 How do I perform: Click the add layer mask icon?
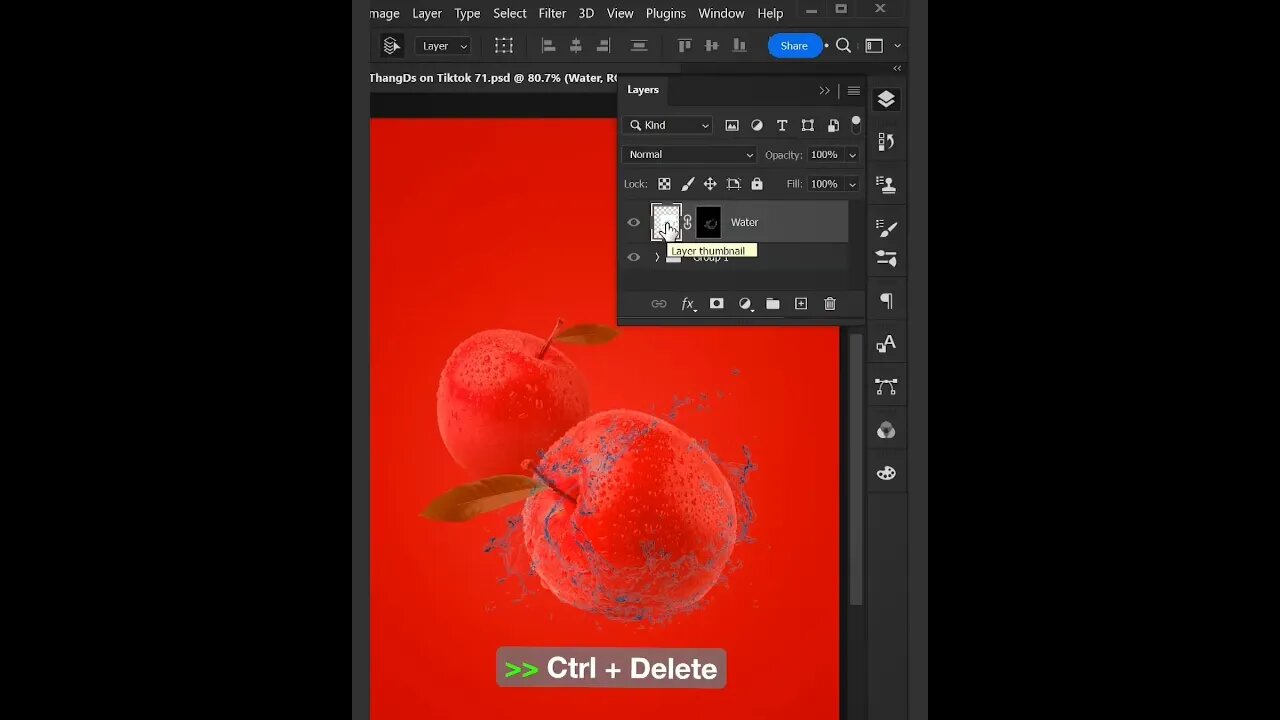click(x=716, y=304)
